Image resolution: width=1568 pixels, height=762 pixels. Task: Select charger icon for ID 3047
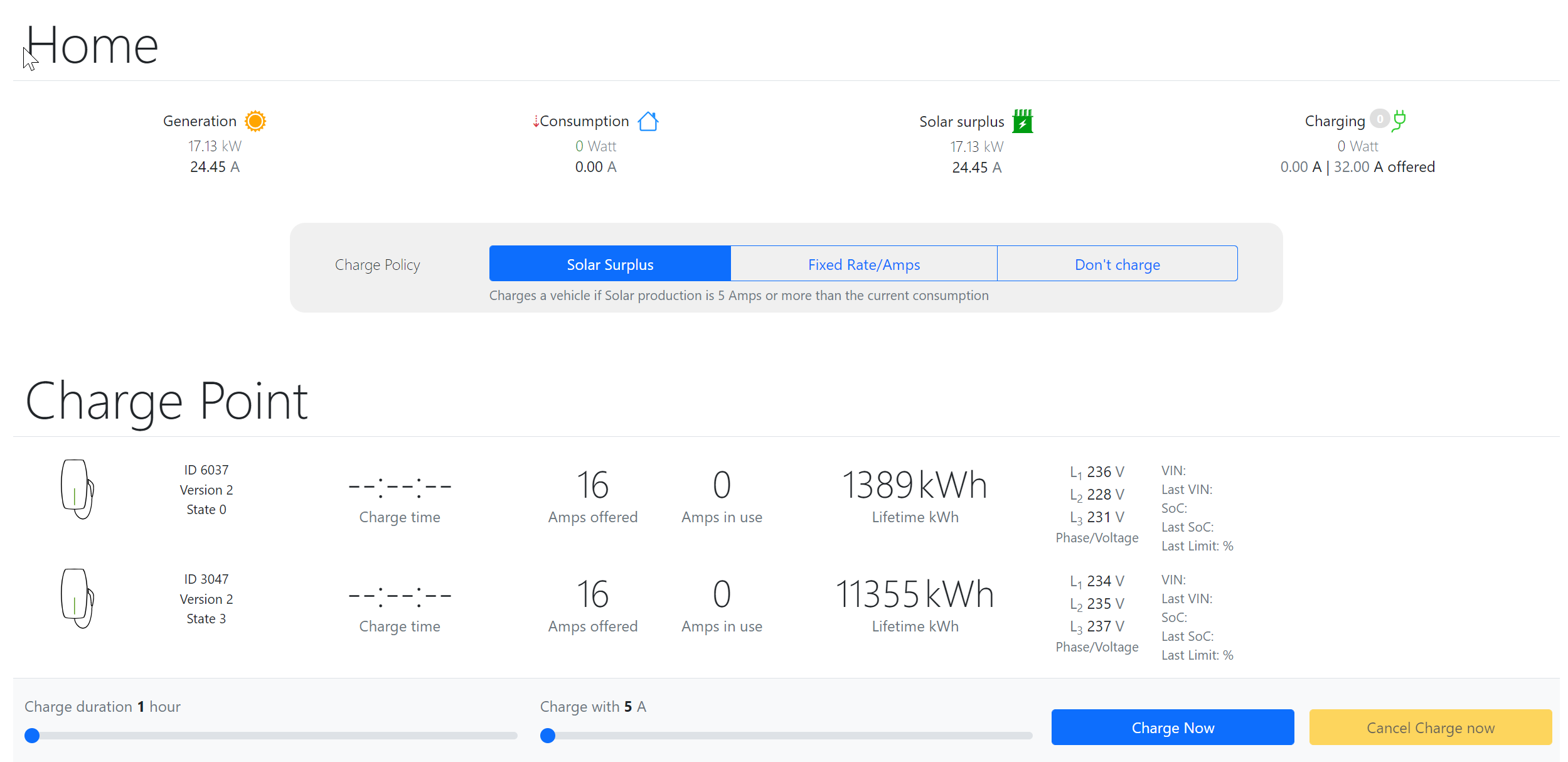(77, 598)
